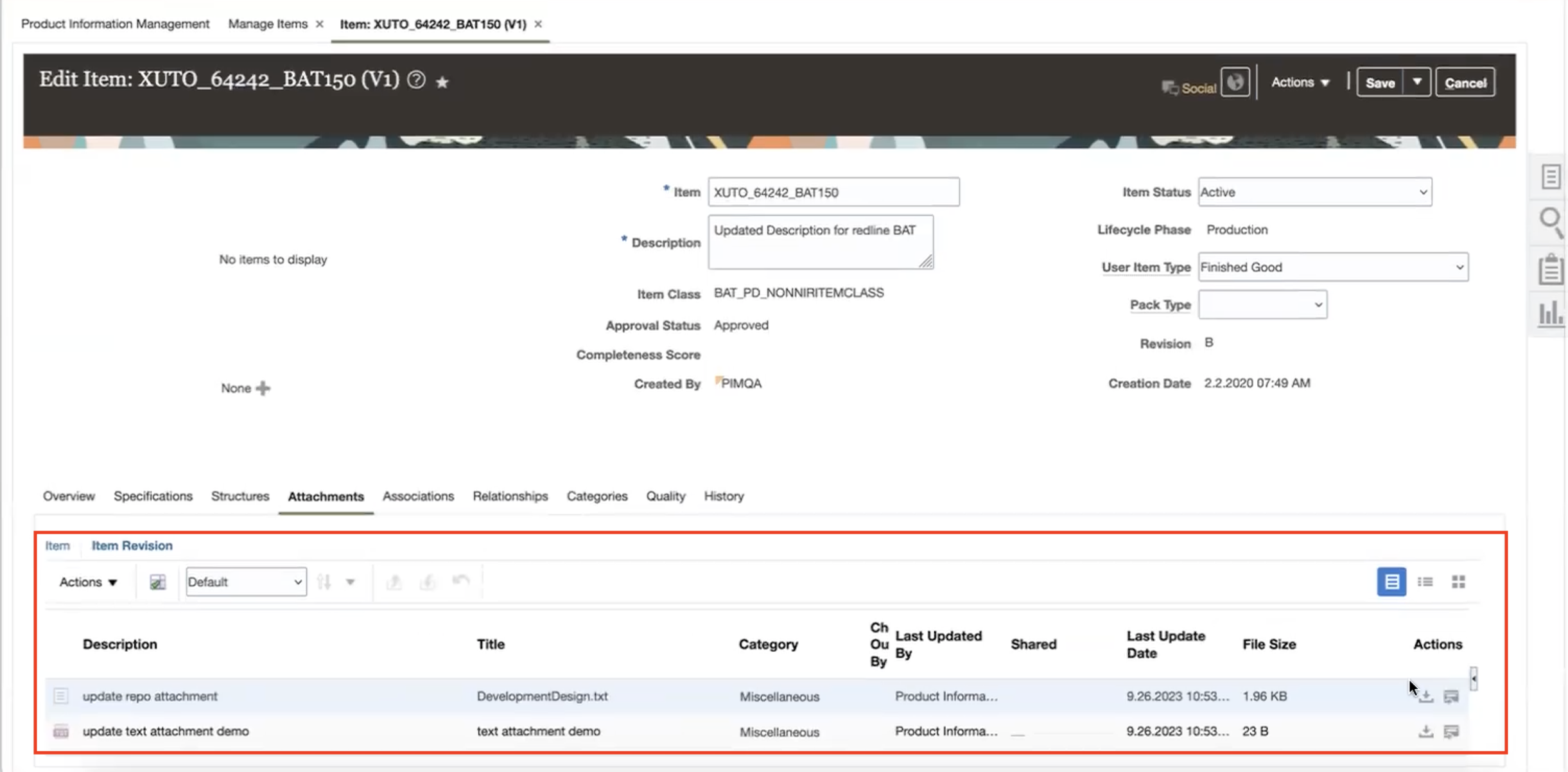This screenshot has width=1568, height=772.
Task: Click the plus icon next to None
Action: (263, 388)
